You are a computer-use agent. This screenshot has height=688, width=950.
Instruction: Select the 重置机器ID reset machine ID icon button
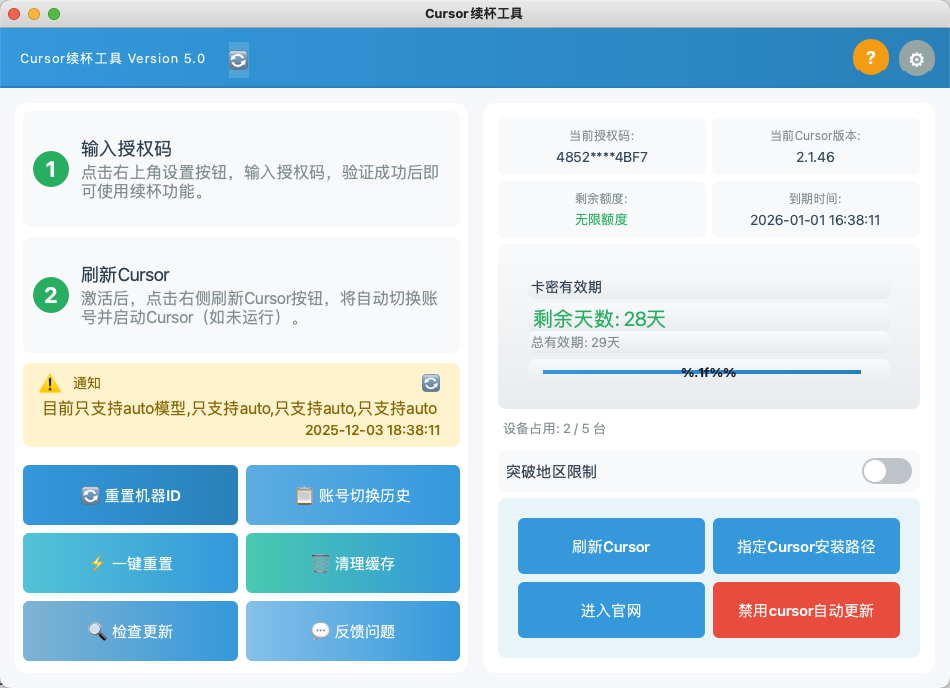130,495
